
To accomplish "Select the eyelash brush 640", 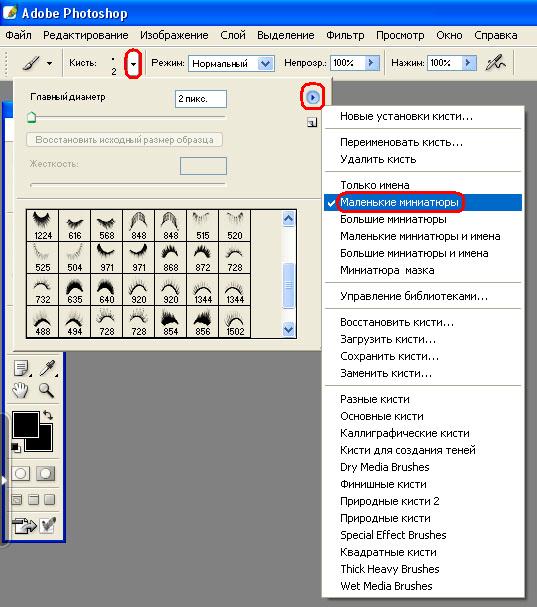I will point(106,290).
